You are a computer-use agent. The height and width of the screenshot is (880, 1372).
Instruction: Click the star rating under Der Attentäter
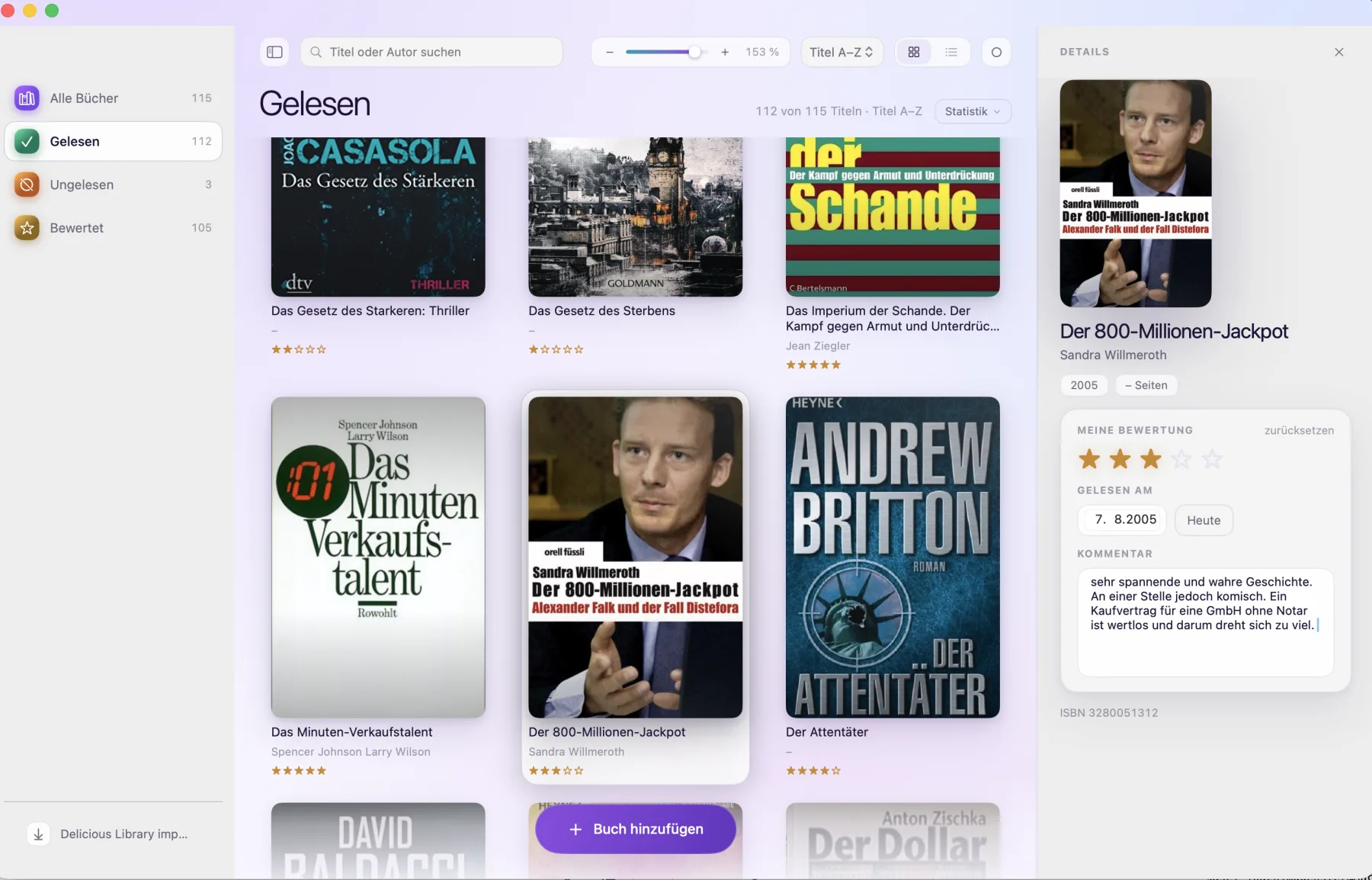(x=813, y=771)
